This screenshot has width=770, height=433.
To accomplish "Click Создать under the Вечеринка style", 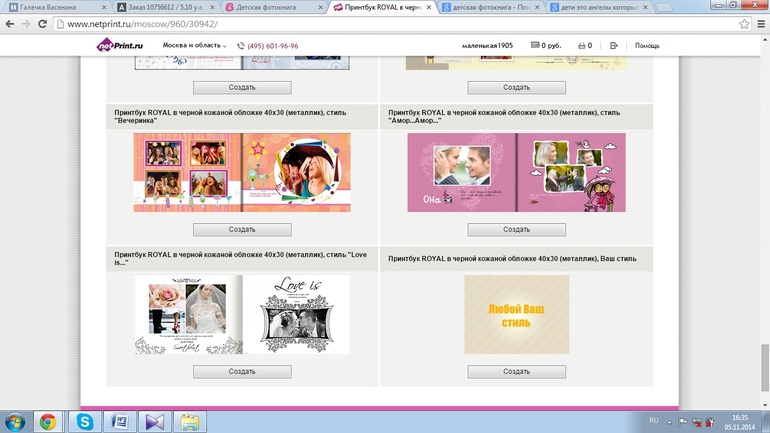I will [242, 229].
